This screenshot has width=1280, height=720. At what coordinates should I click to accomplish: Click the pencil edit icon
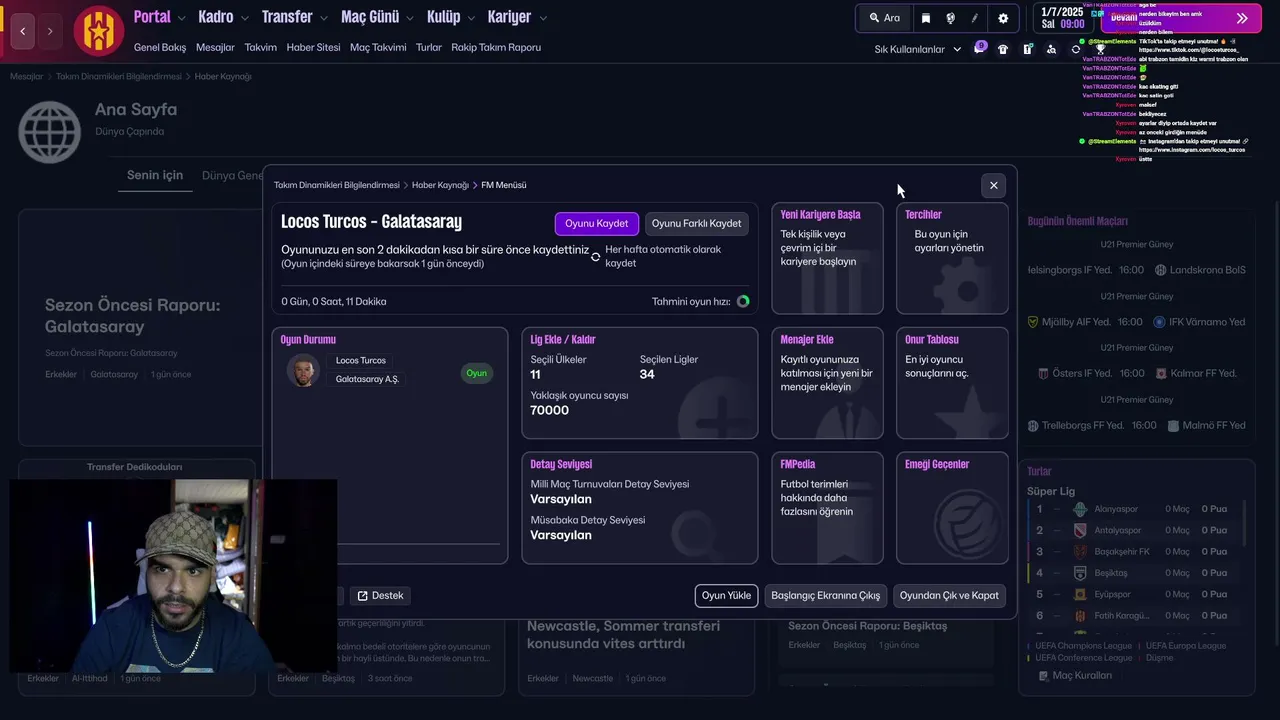pos(975,18)
